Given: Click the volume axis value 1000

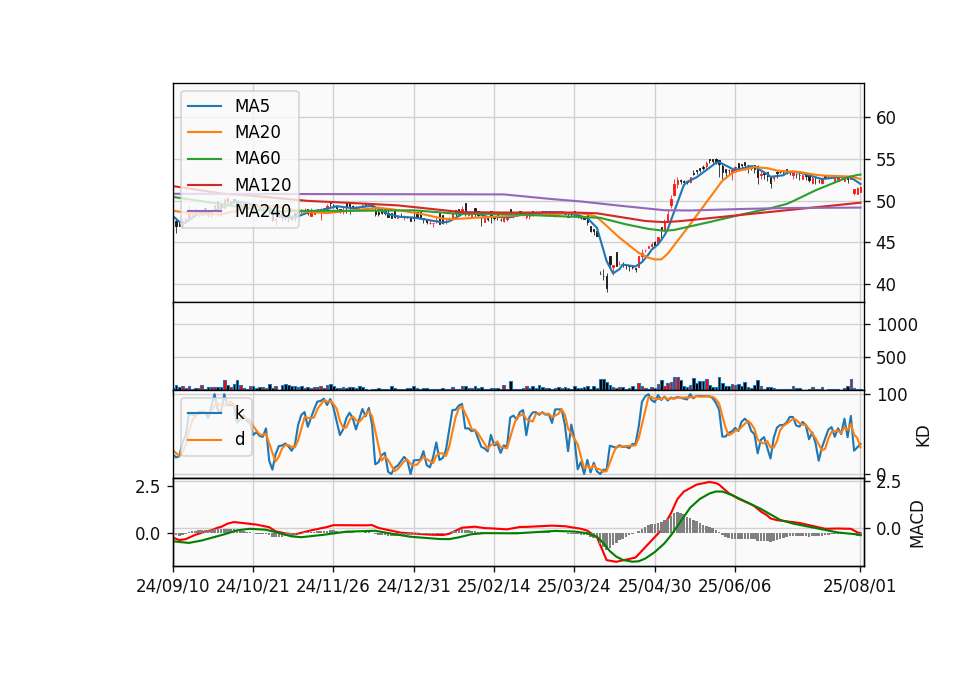Looking at the screenshot, I should (x=897, y=325).
